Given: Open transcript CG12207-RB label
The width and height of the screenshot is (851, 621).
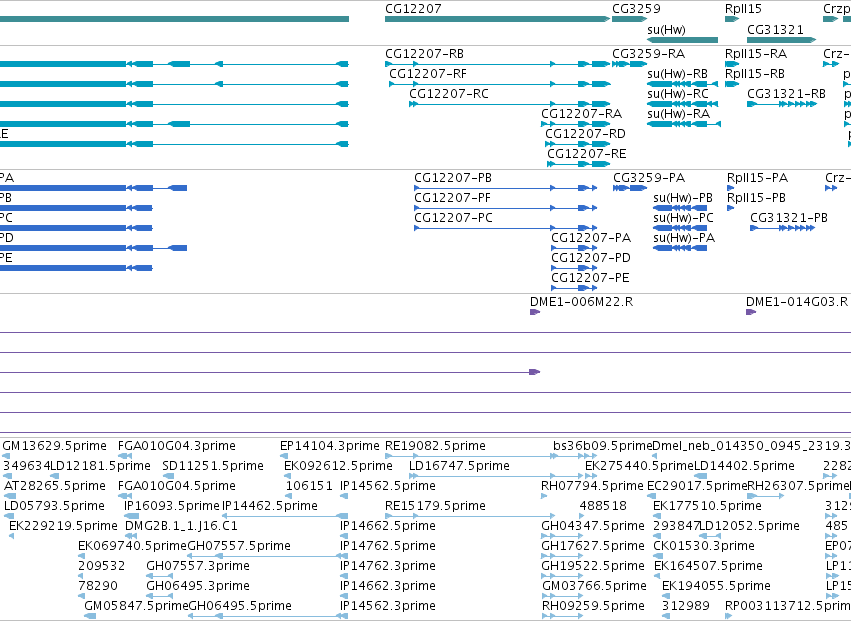Looking at the screenshot, I should (424, 54).
